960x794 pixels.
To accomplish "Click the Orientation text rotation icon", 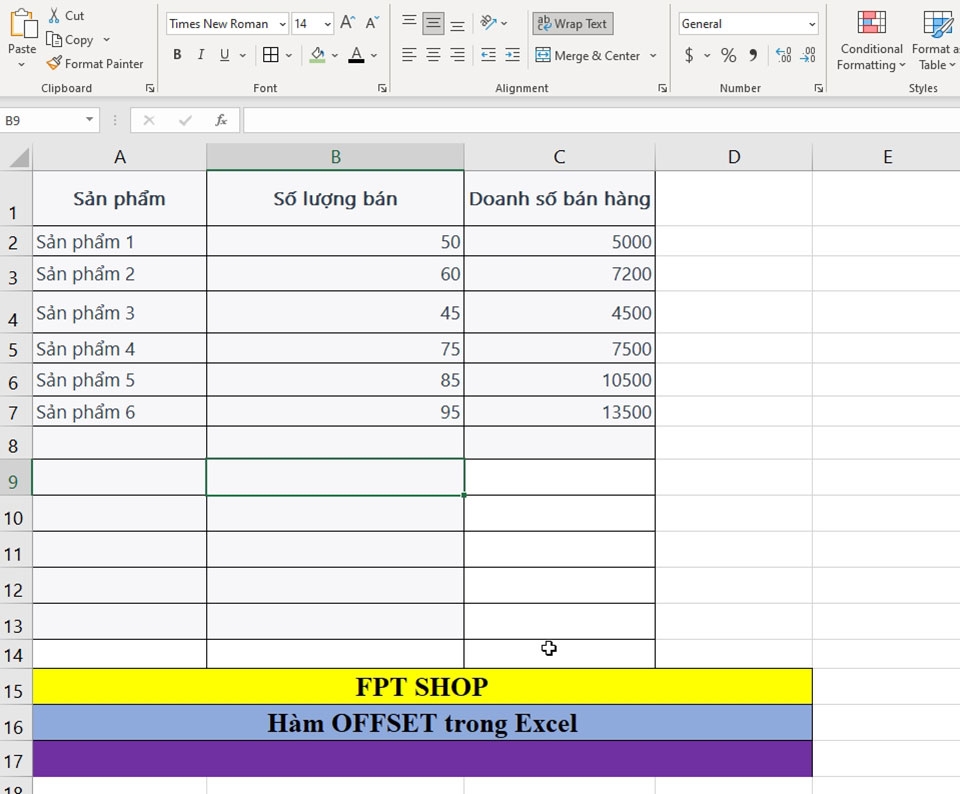I will 488,23.
